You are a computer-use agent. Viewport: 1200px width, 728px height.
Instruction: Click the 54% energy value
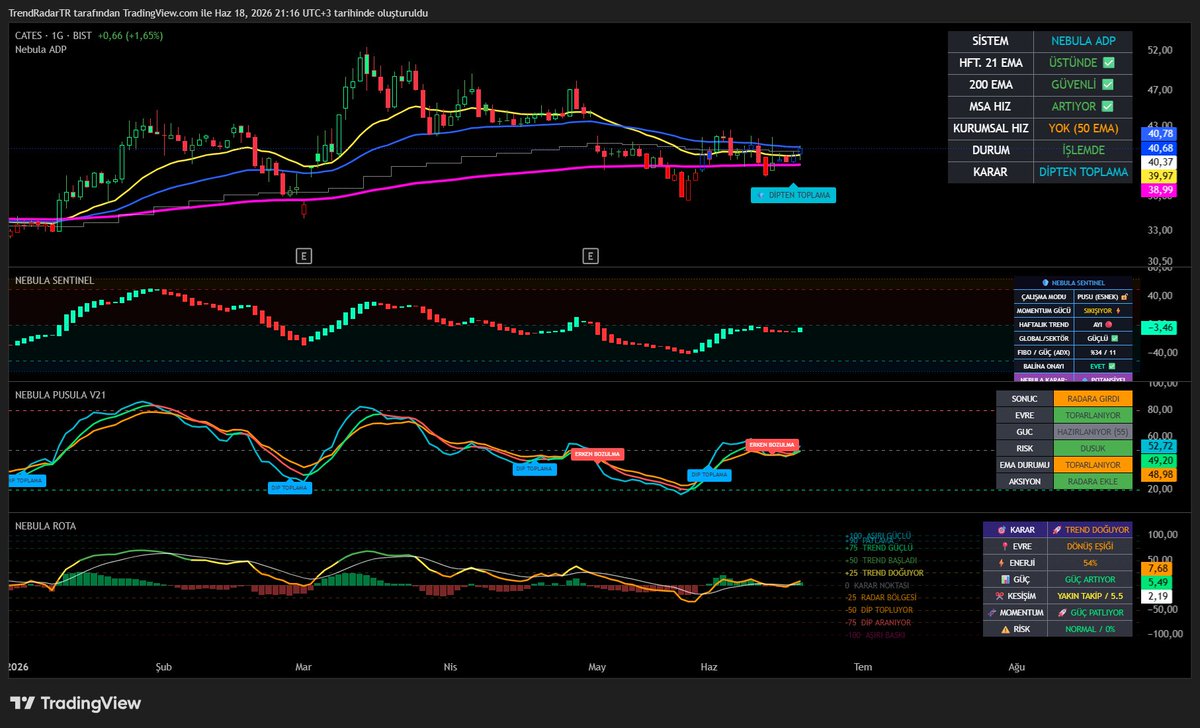[x=1089, y=563]
